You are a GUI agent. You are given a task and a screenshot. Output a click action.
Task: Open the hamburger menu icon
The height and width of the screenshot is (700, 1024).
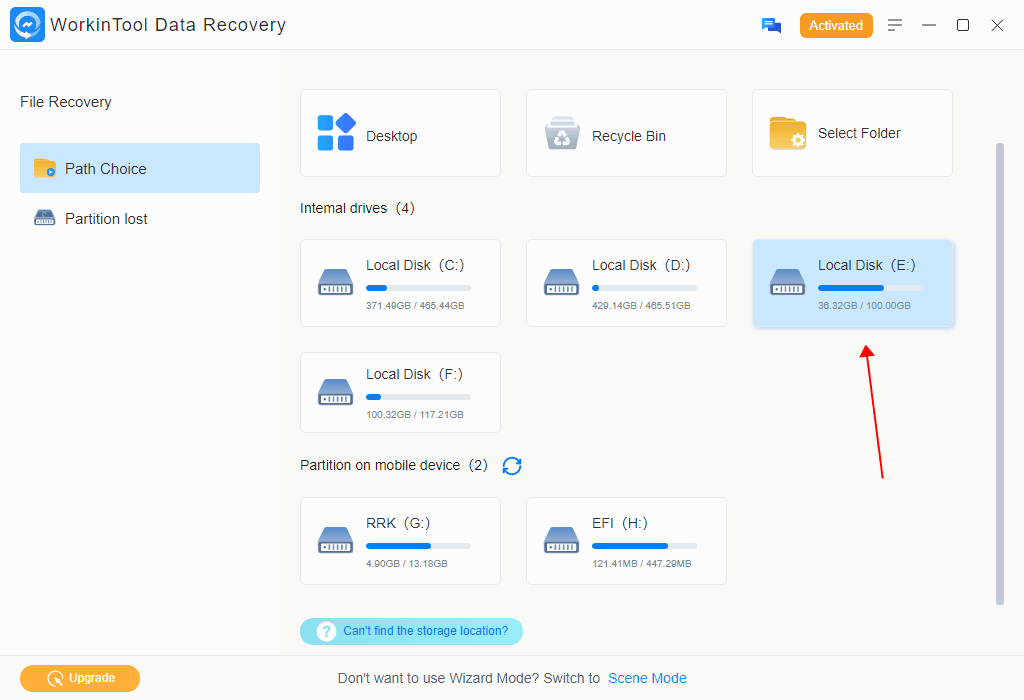[x=895, y=25]
